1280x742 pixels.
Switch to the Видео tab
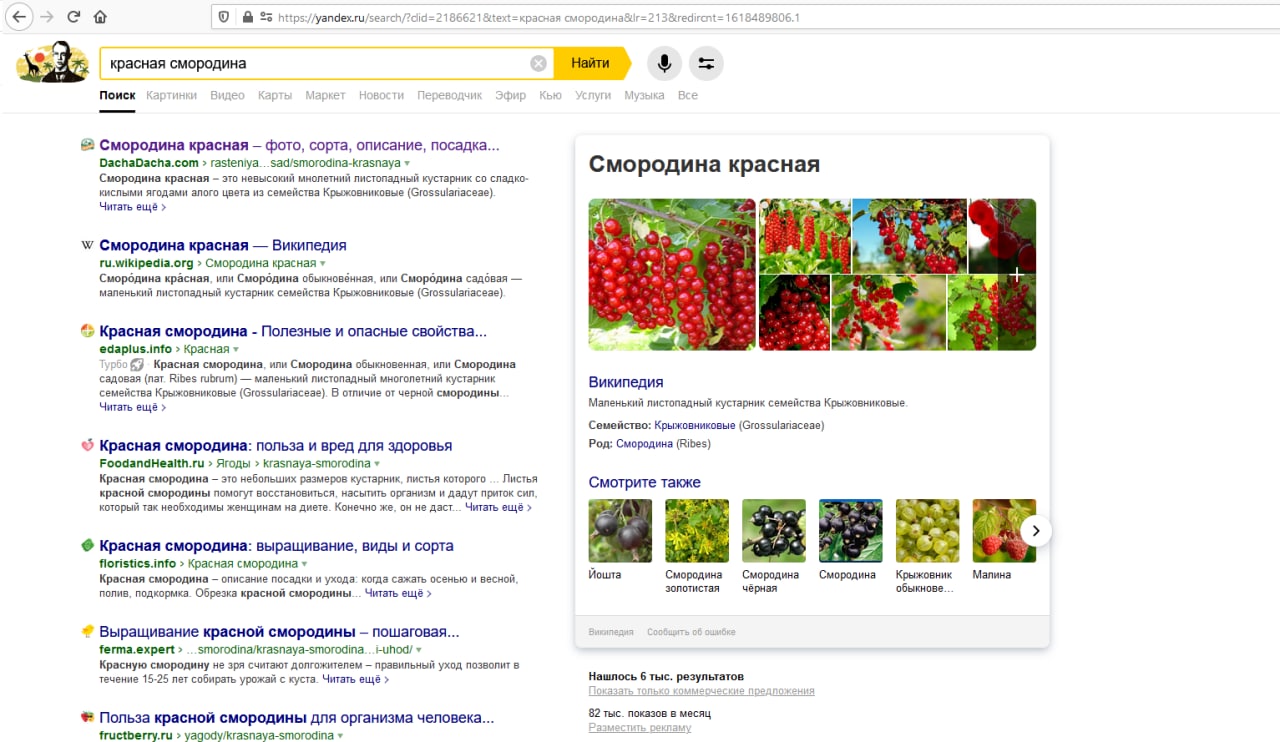(x=228, y=95)
